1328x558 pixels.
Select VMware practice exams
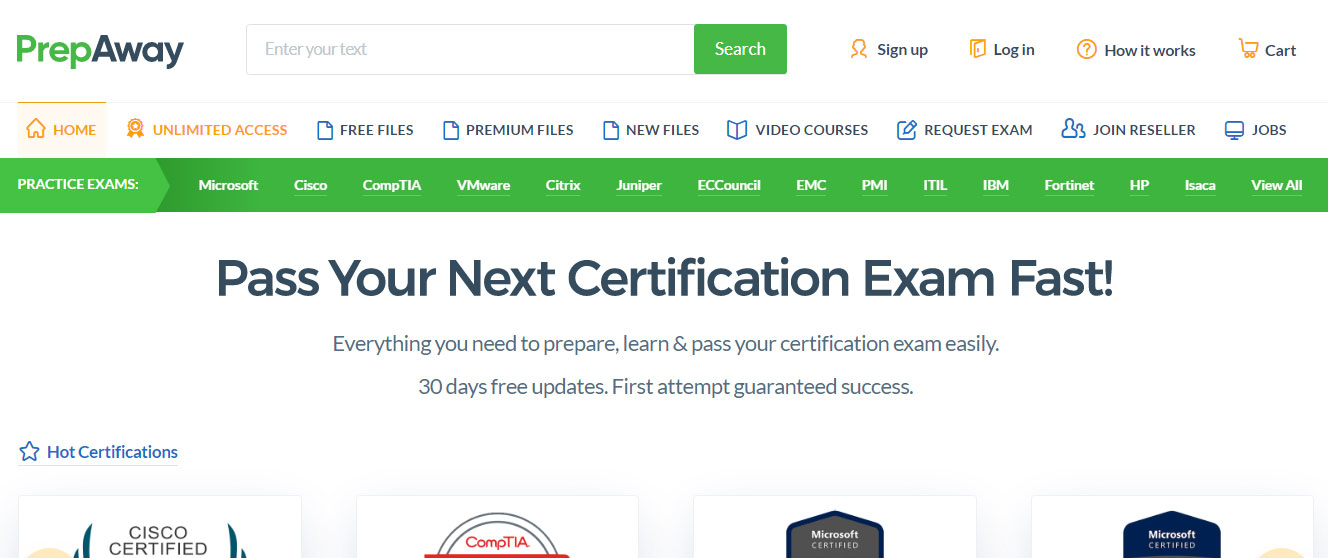[x=483, y=185]
